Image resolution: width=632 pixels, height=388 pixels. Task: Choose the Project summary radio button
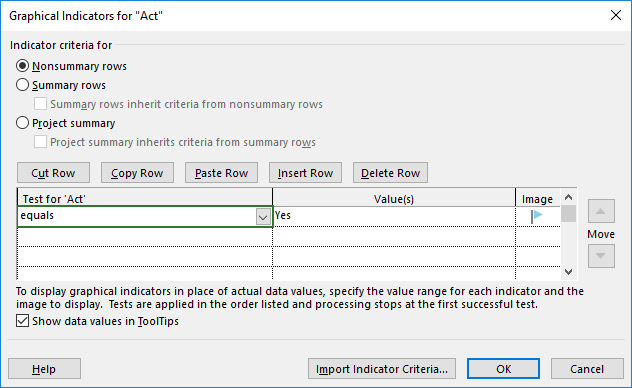22,123
